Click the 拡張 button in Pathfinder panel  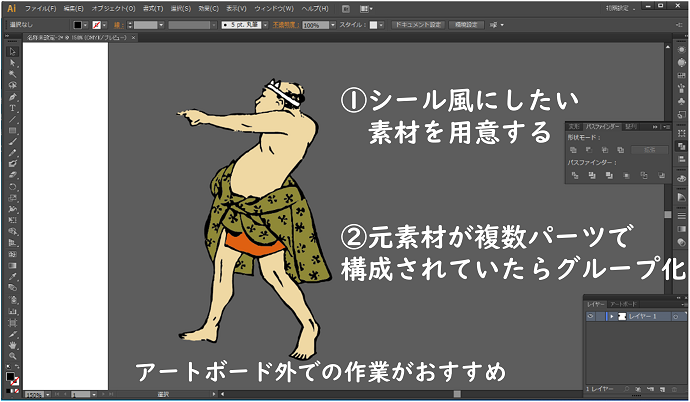coord(650,150)
